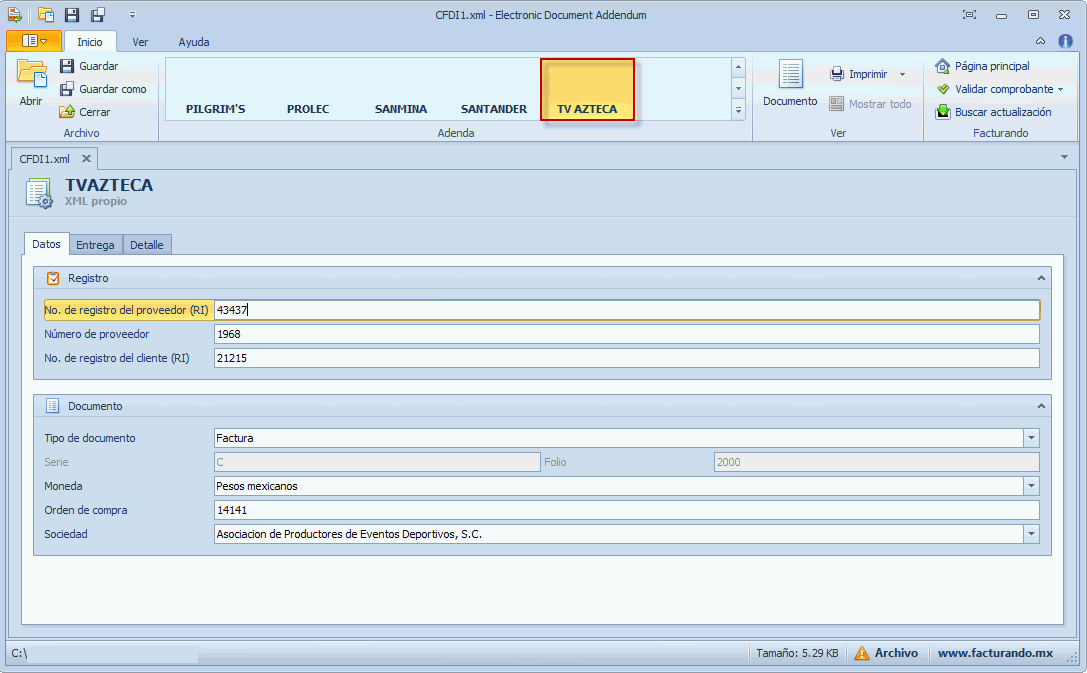Open the Tipo de documento dropdown

click(1032, 438)
